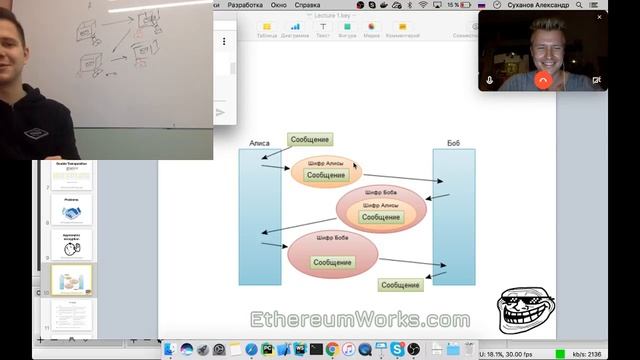640x360 pixels.
Task: Select slide 8 Problems thumbnail
Action: (72, 210)
